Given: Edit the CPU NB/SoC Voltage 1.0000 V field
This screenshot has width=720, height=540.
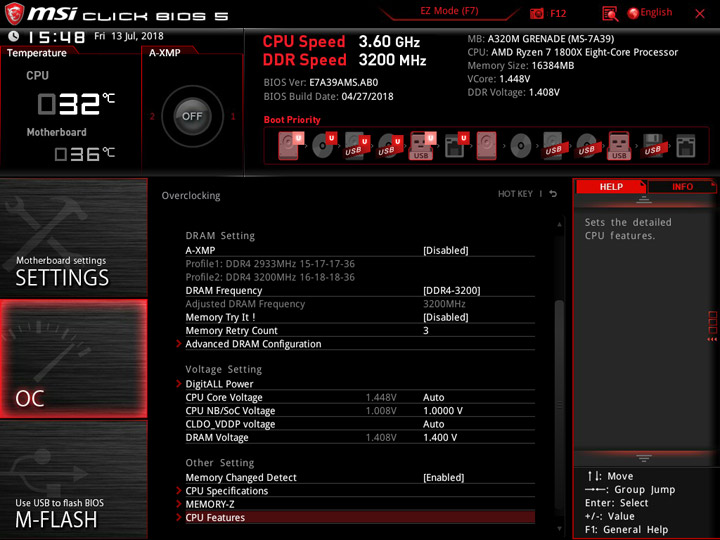Looking at the screenshot, I should click(443, 411).
